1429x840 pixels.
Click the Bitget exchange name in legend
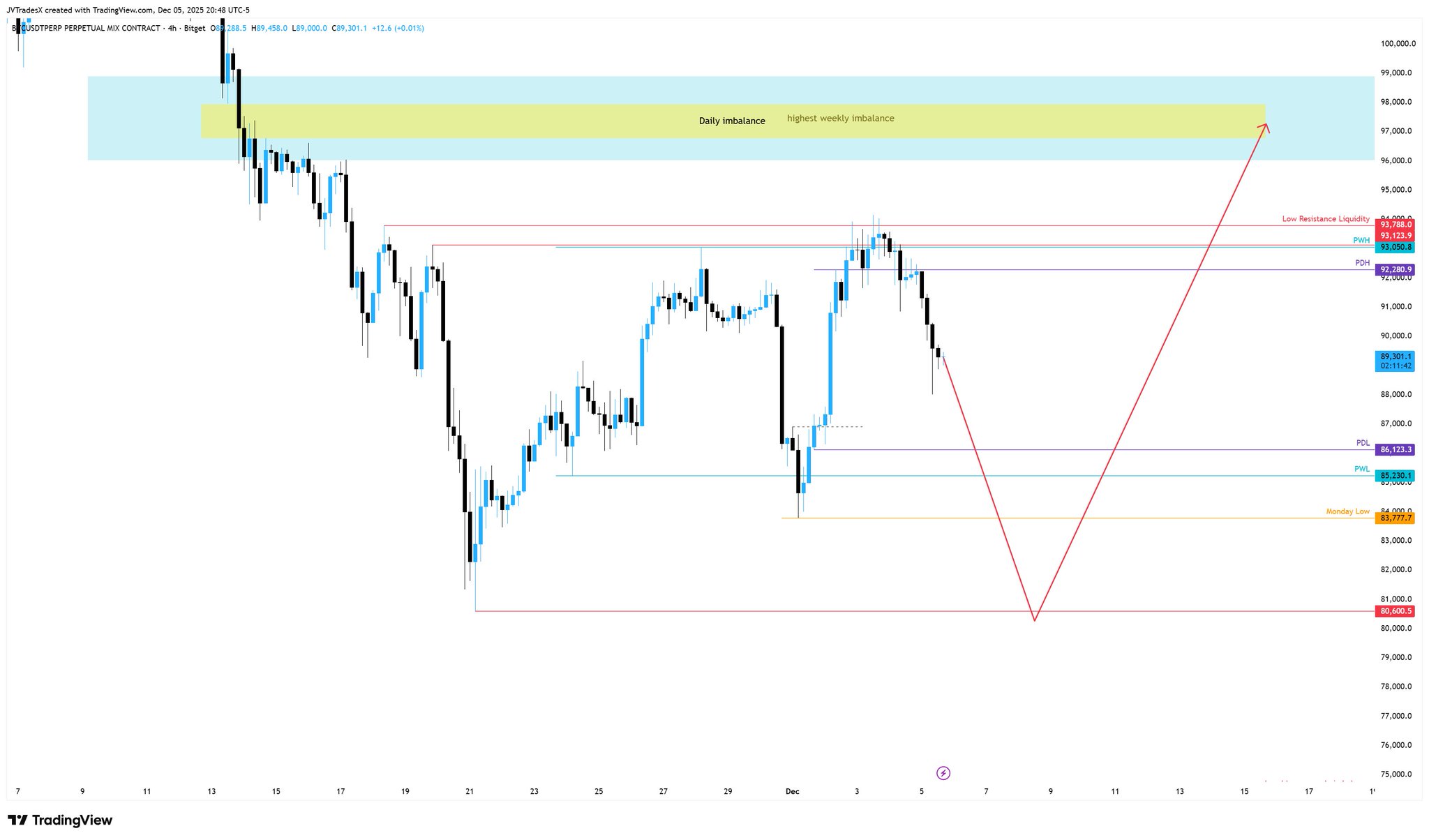coord(194,29)
